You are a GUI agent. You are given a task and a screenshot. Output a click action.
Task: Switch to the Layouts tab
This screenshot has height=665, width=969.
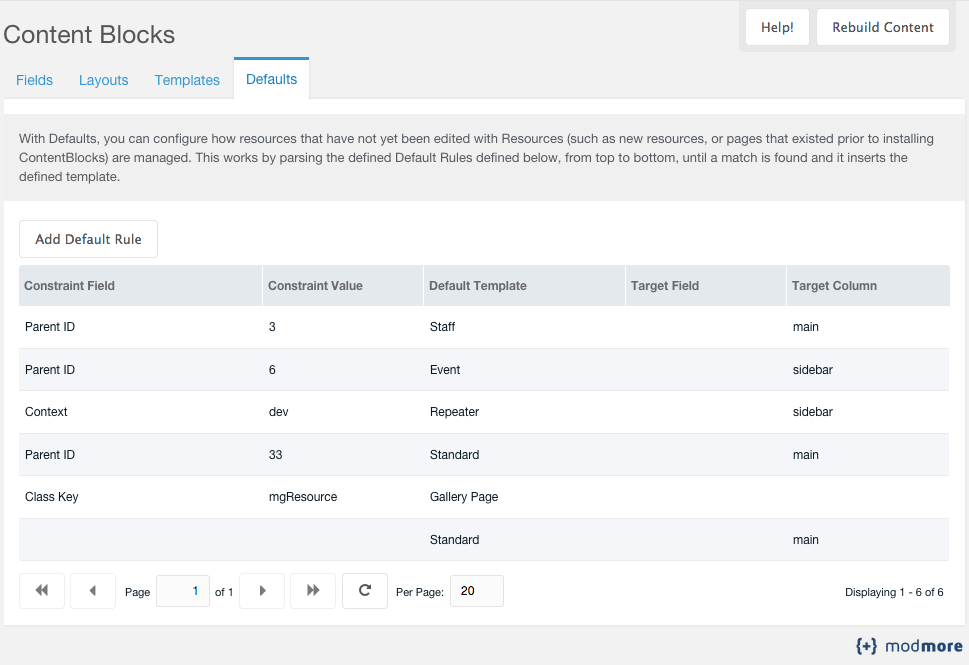click(104, 80)
